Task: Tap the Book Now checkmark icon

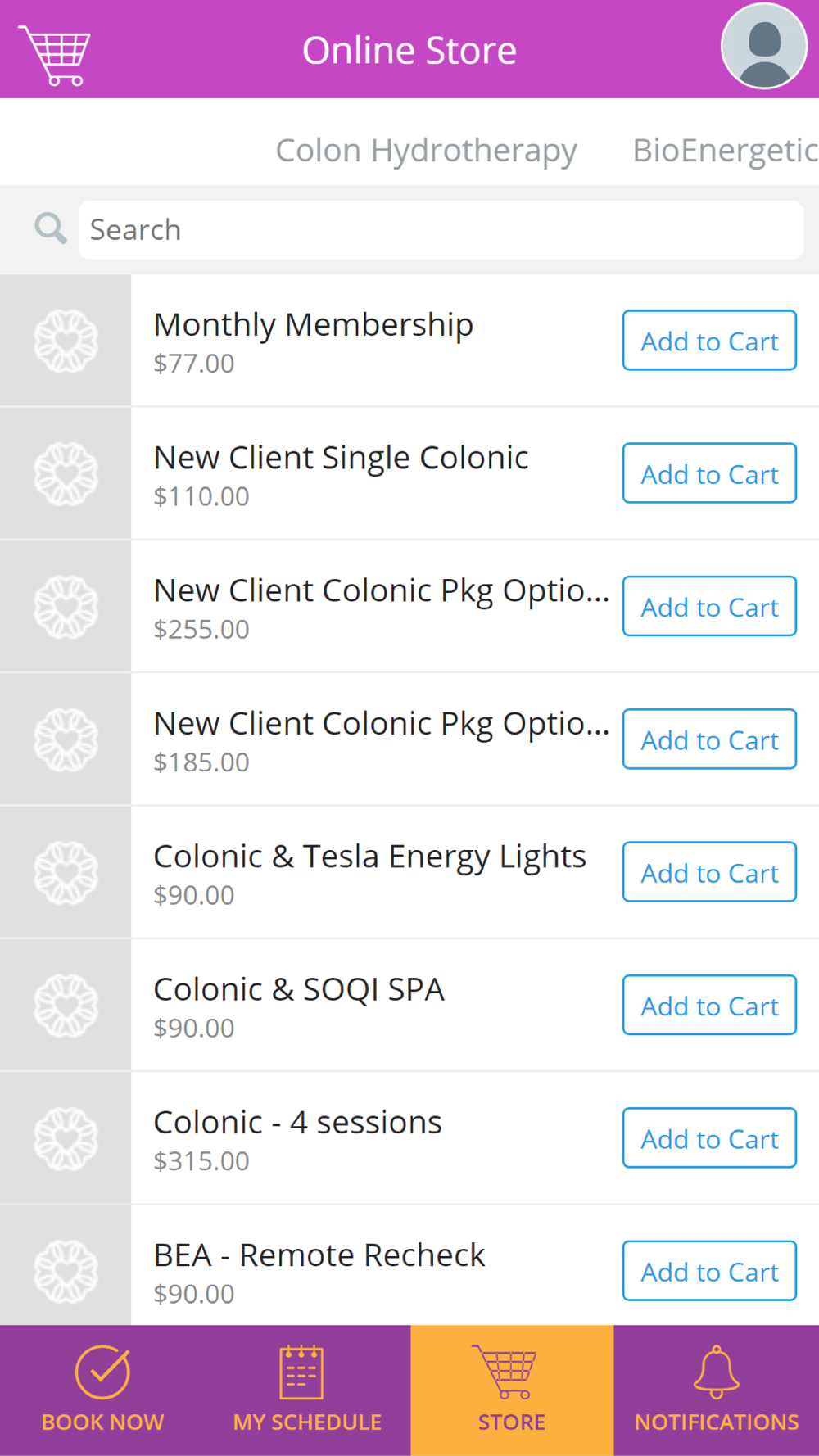Action: coord(102,1372)
